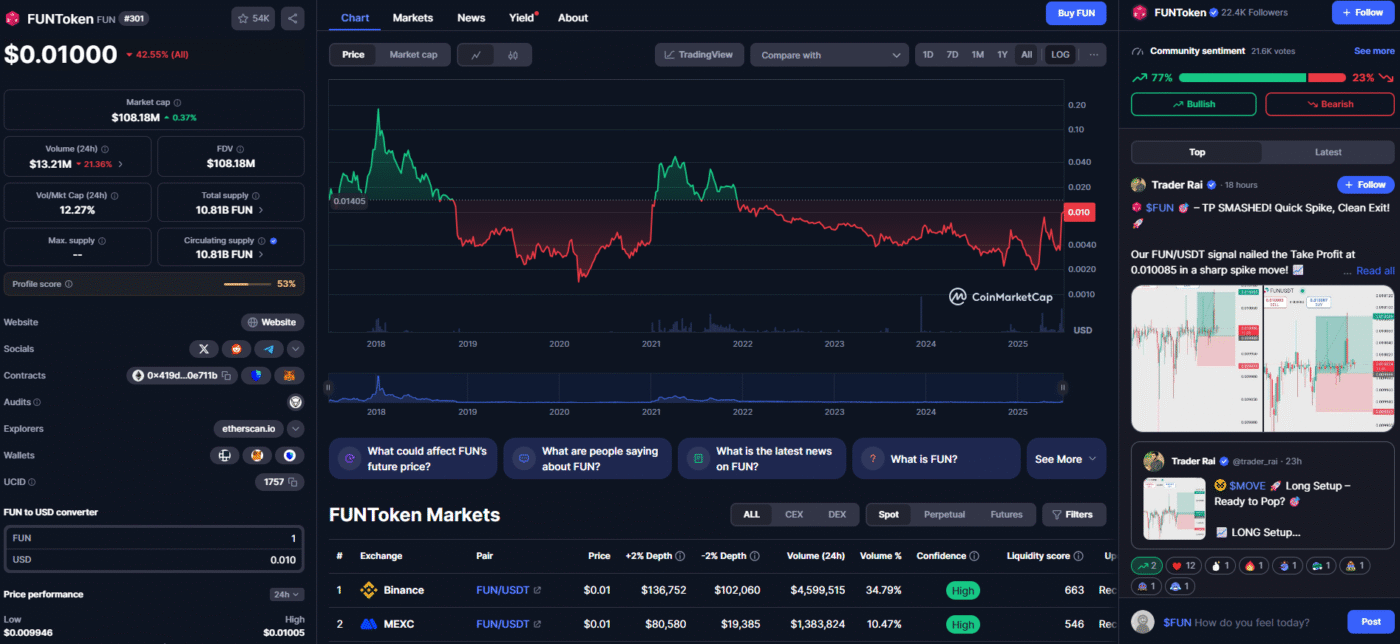Show the Latest community posts tab
Viewport: 1400px width, 644px height.
1328,152
